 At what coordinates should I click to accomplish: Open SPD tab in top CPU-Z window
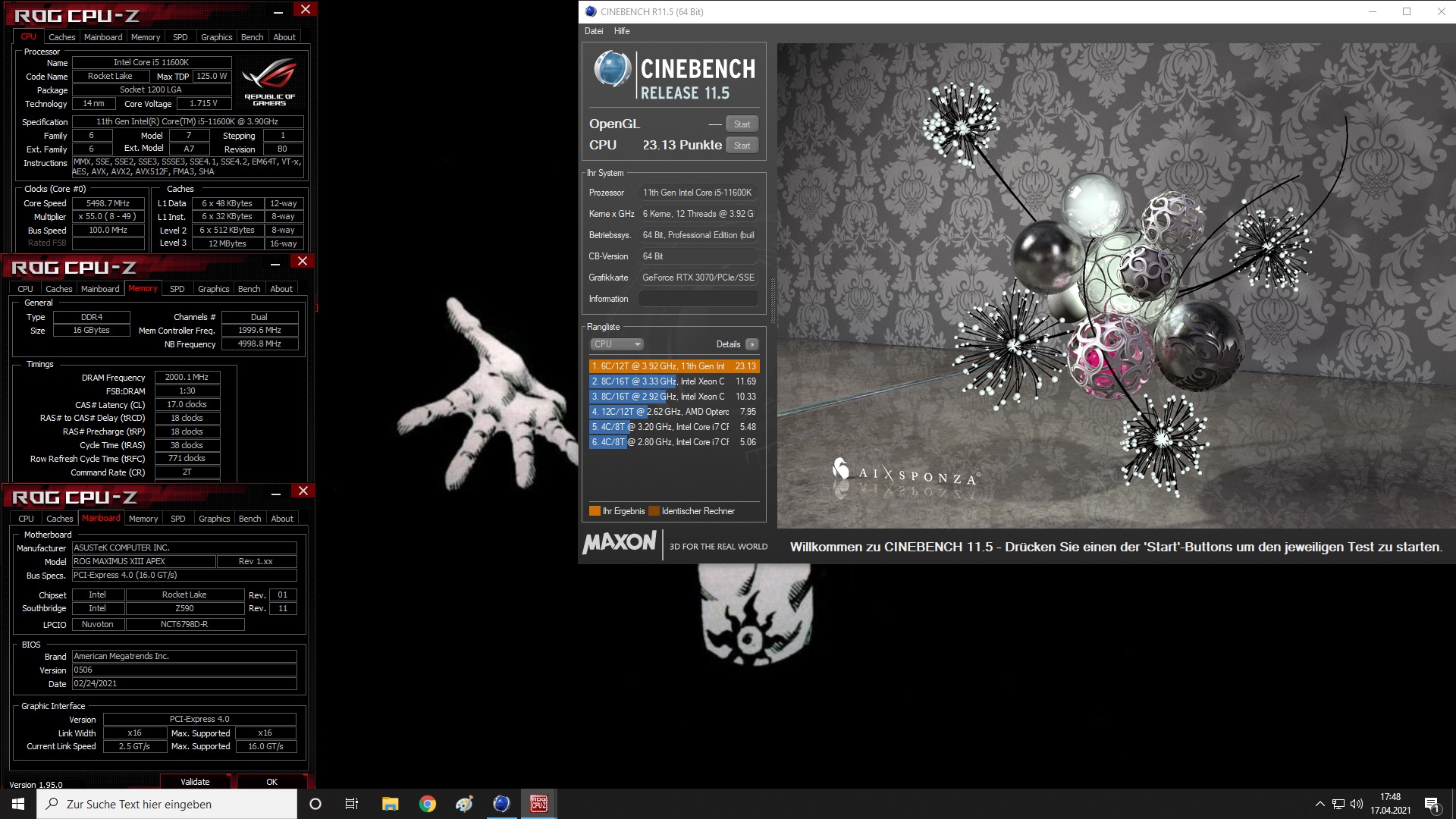[x=180, y=37]
